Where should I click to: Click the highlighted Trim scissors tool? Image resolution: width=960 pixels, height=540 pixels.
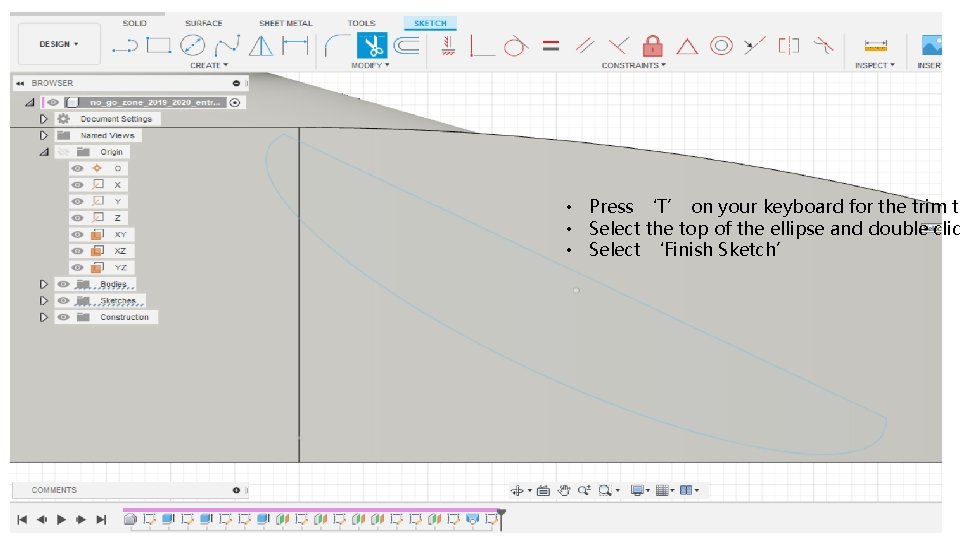tap(372, 46)
